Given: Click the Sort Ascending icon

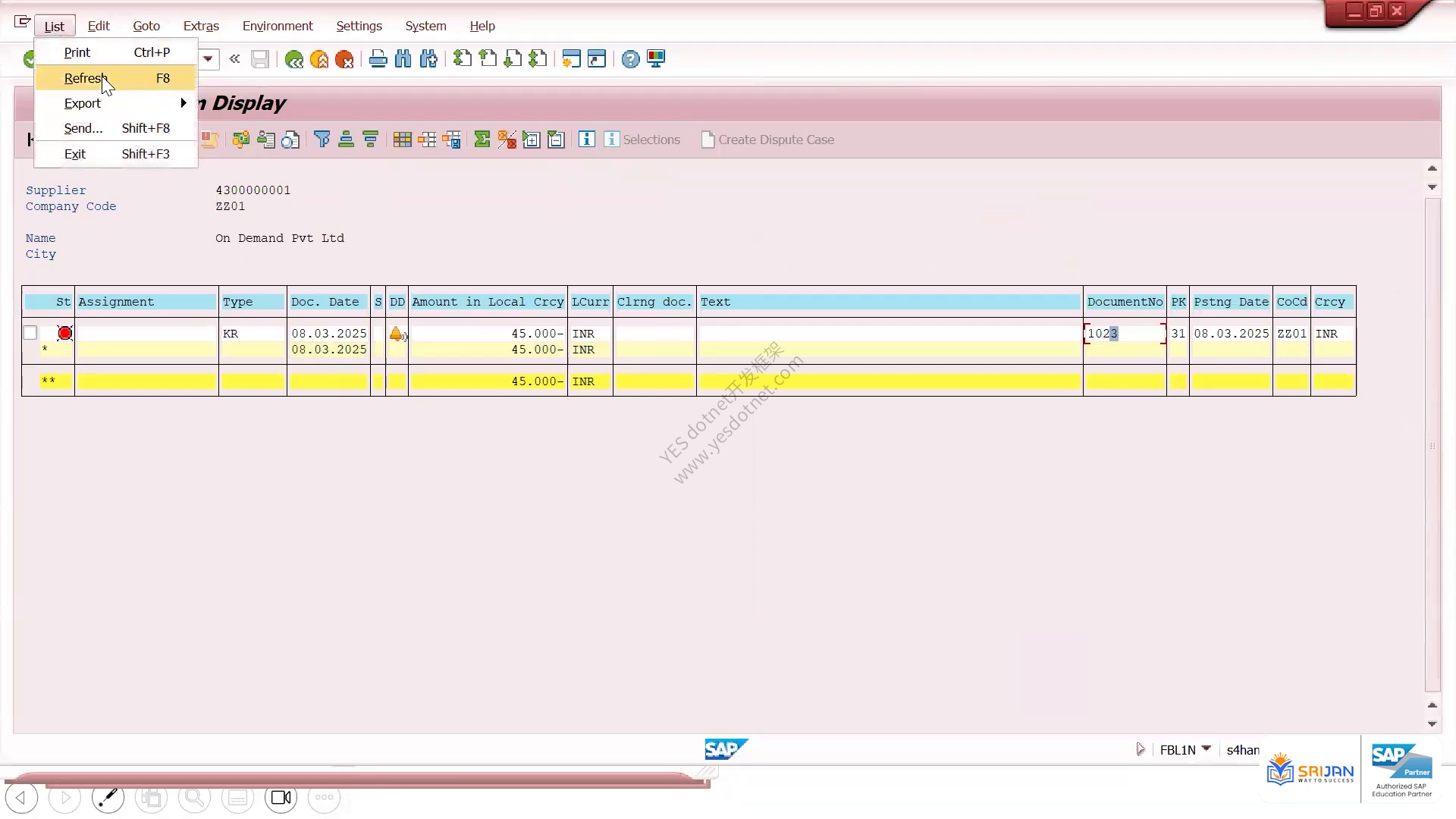Looking at the screenshot, I should click(346, 140).
